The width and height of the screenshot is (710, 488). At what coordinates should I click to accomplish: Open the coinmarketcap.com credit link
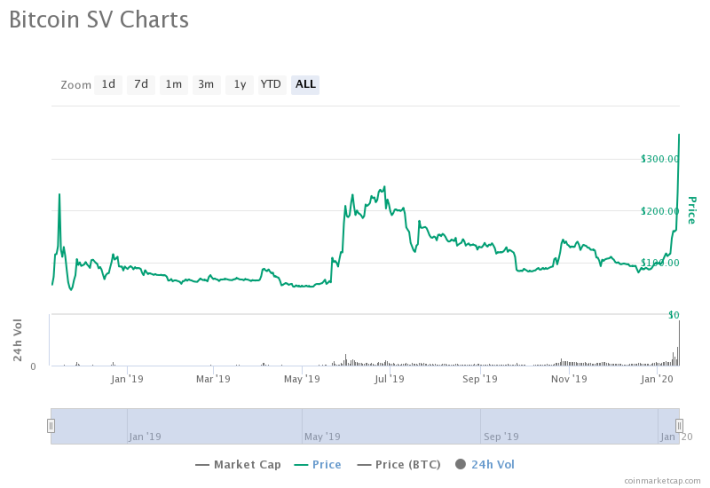662,481
